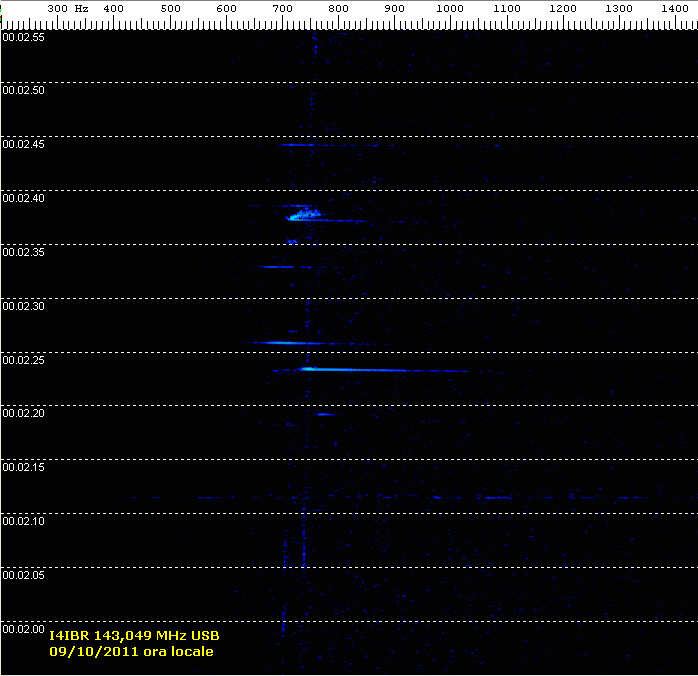Click the 1400 frequency scale label
This screenshot has width=698, height=676.
pyautogui.click(x=675, y=8)
